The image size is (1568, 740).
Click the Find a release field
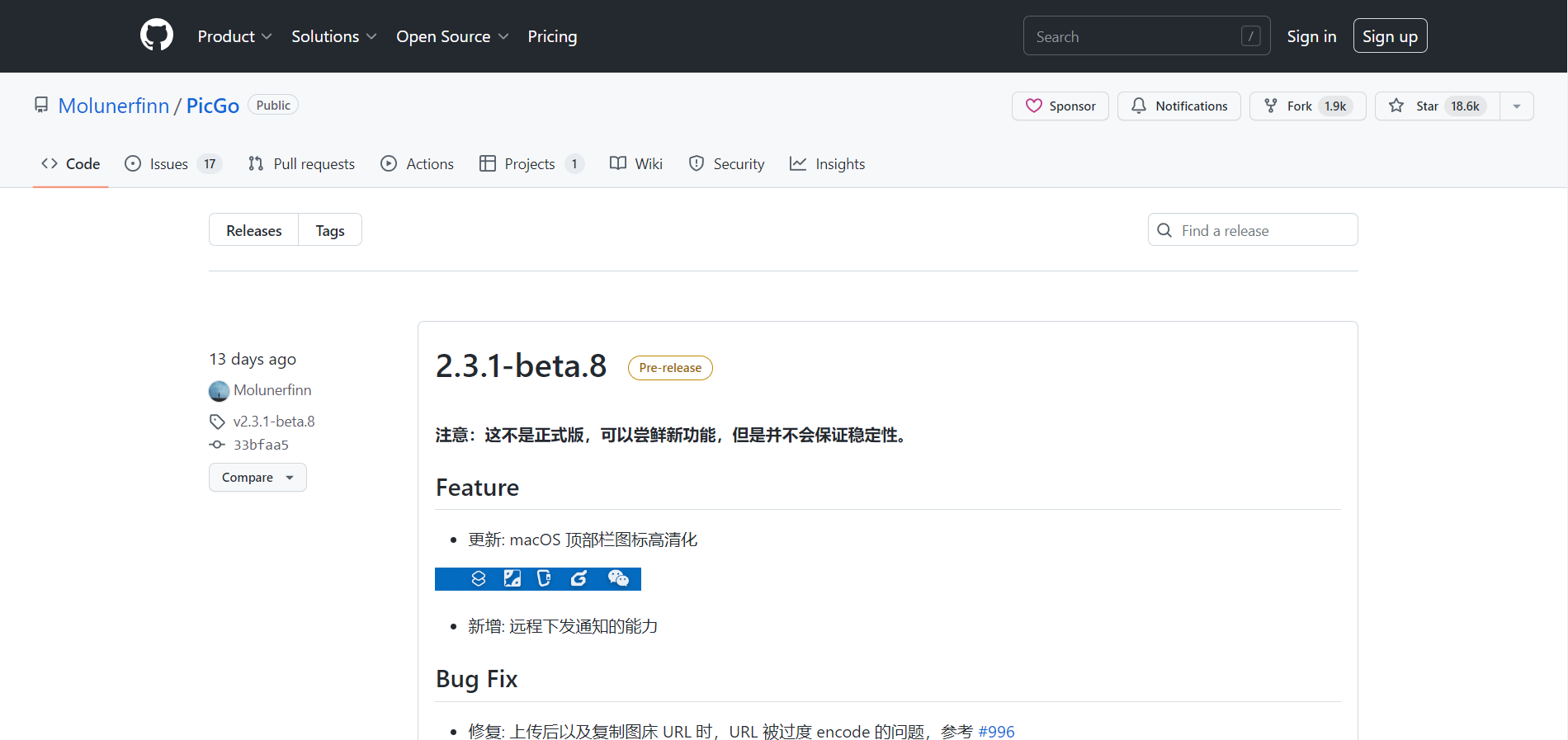pos(1253,230)
